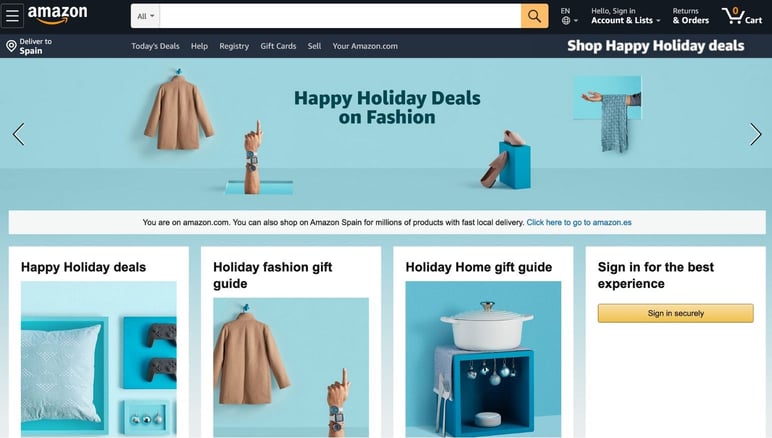Click the Sign in securely button

click(x=676, y=313)
